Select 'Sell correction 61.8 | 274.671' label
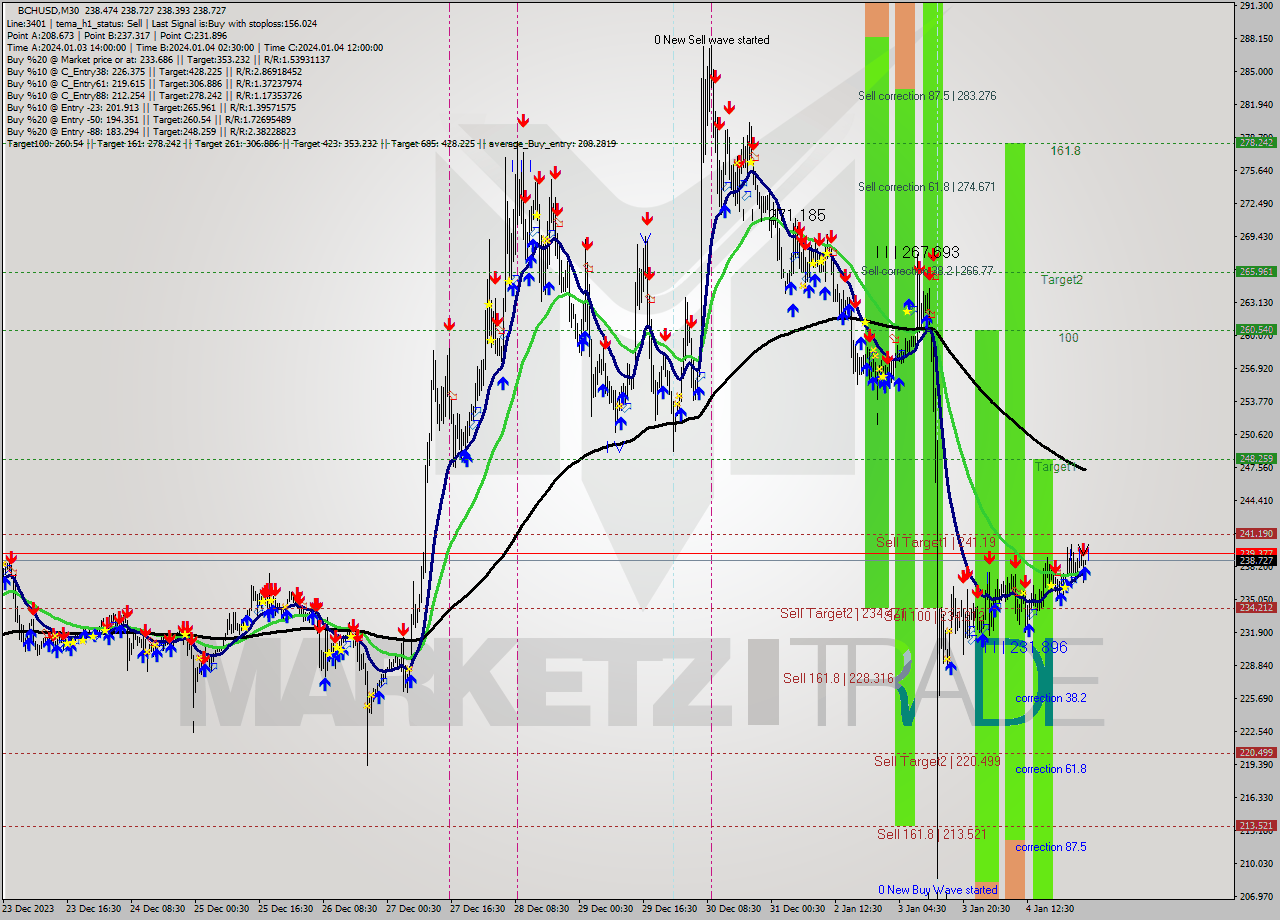This screenshot has width=1280, height=920. 926,187
